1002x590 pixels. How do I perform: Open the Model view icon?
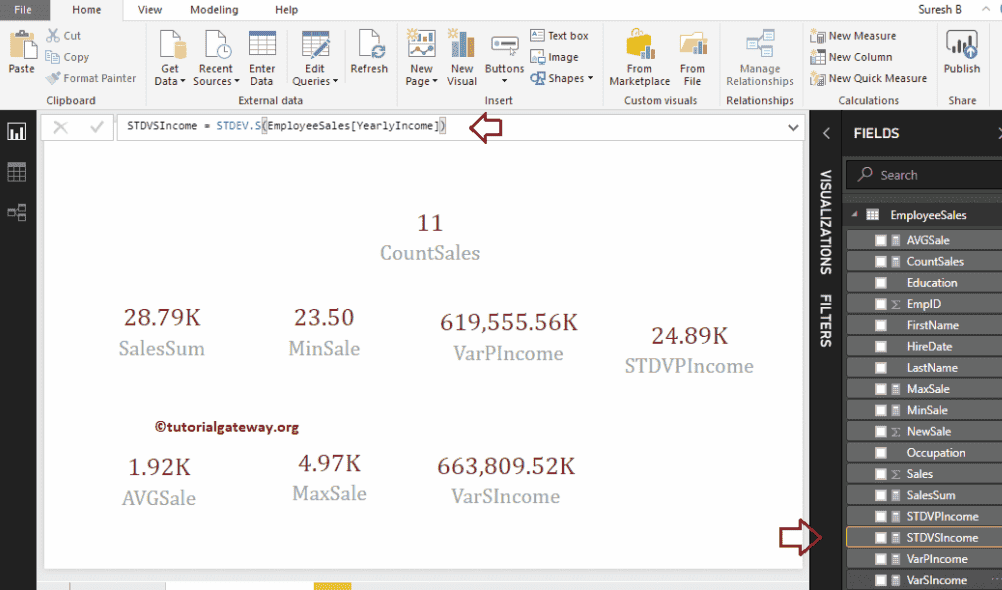16,211
